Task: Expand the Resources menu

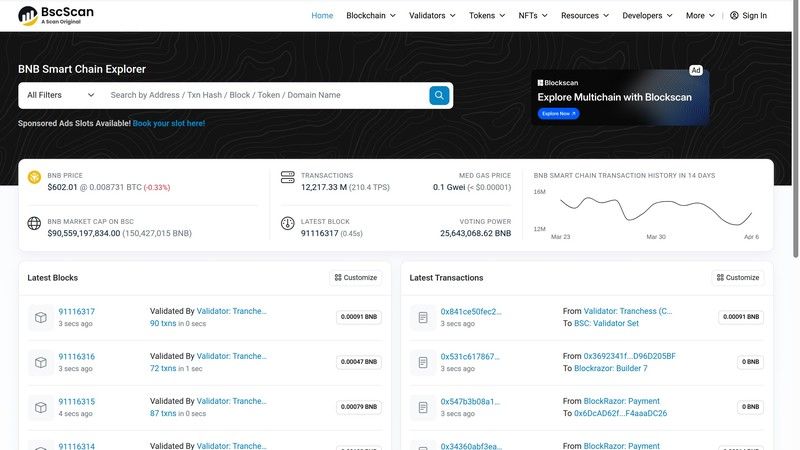Action: click(x=585, y=15)
